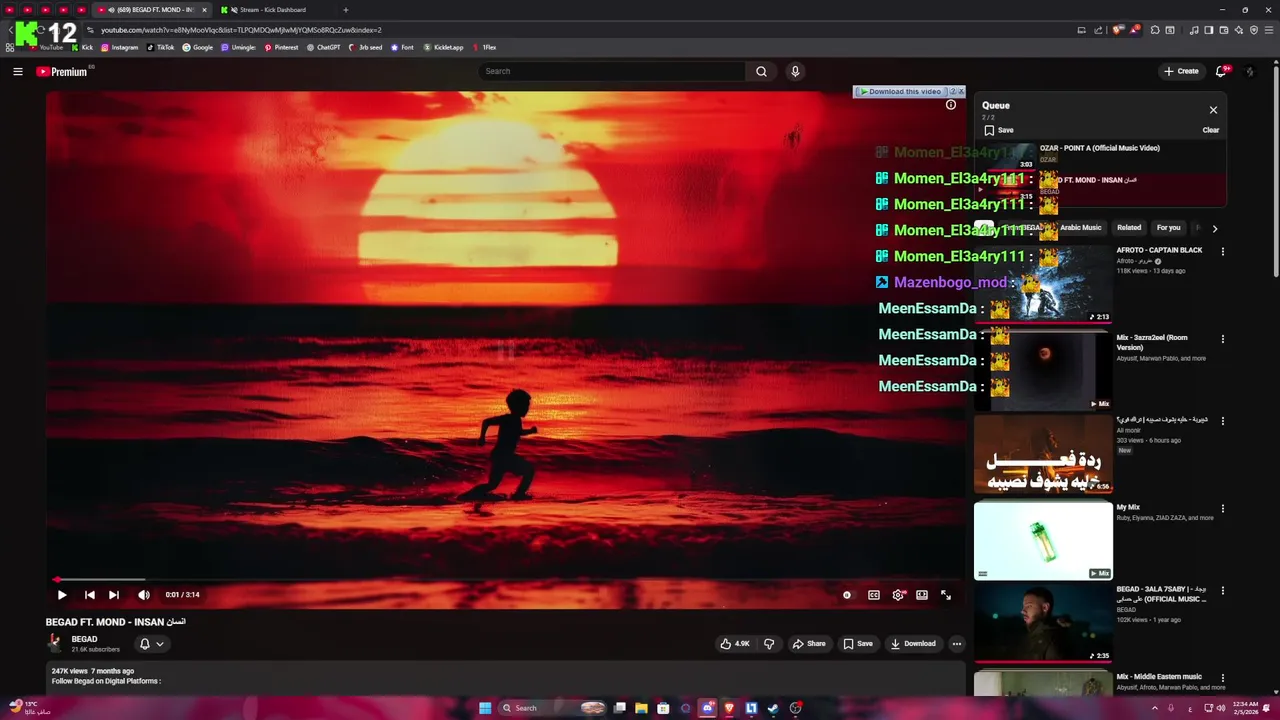The height and width of the screenshot is (720, 1280).
Task: Open the notifications bell
Action: click(x=1221, y=71)
